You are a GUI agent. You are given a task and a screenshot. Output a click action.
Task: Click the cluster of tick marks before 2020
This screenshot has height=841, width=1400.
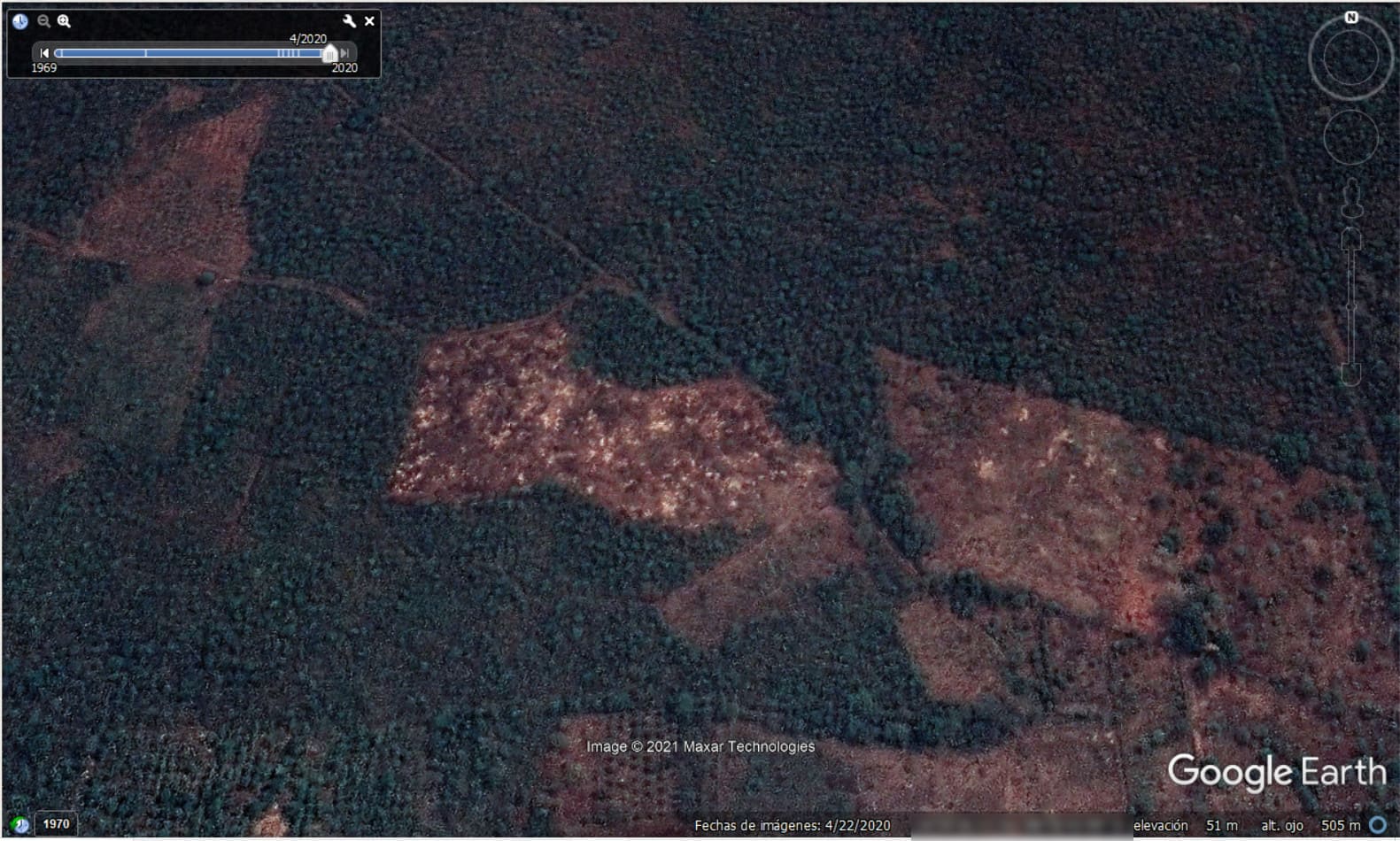coord(289,53)
